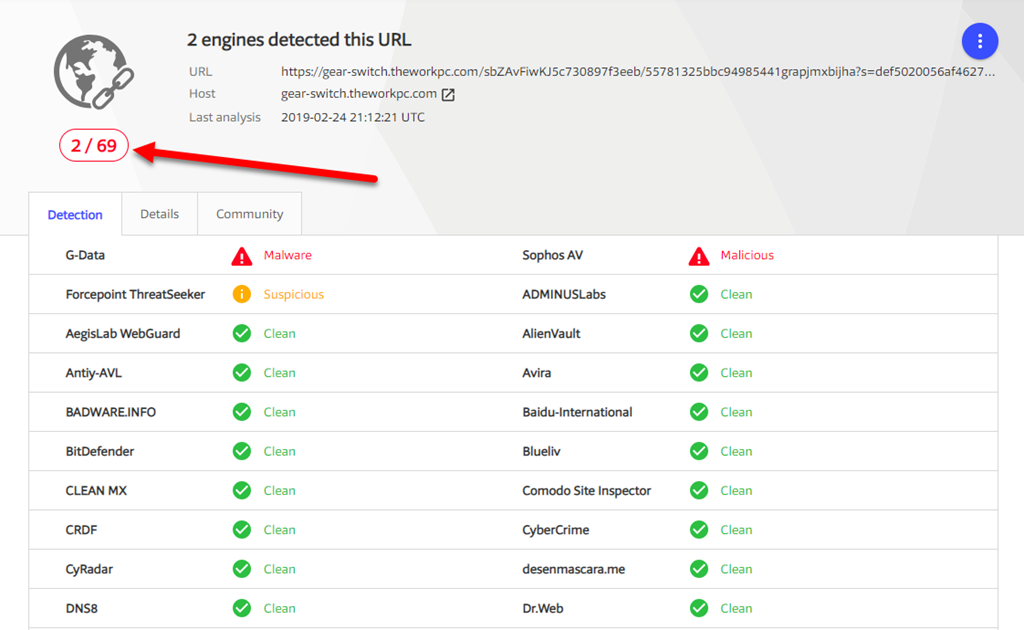Click the Suspicious result label
Image resolution: width=1024 pixels, height=630 pixels.
294,295
